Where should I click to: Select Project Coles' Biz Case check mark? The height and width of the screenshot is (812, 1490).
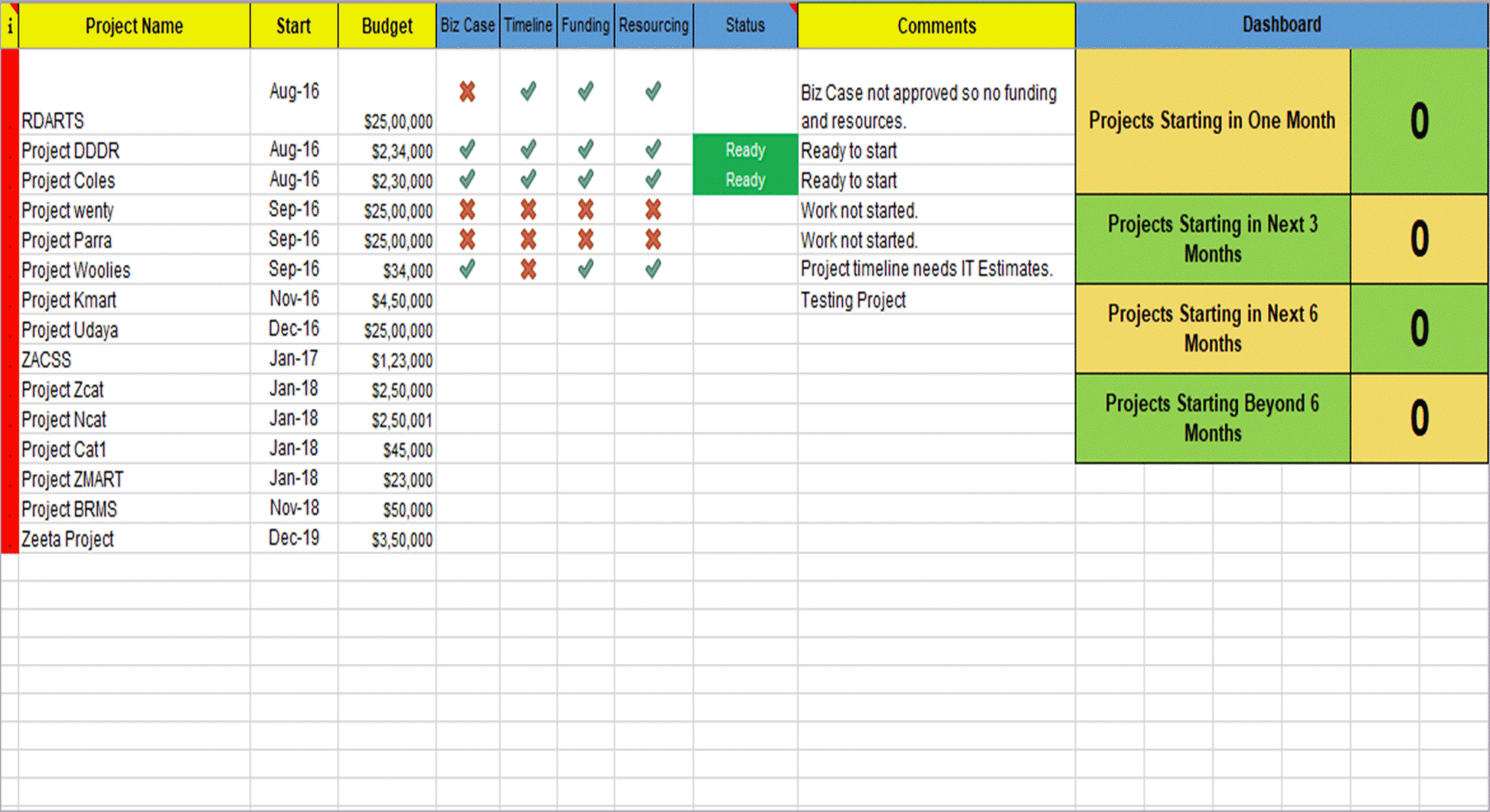tap(467, 180)
